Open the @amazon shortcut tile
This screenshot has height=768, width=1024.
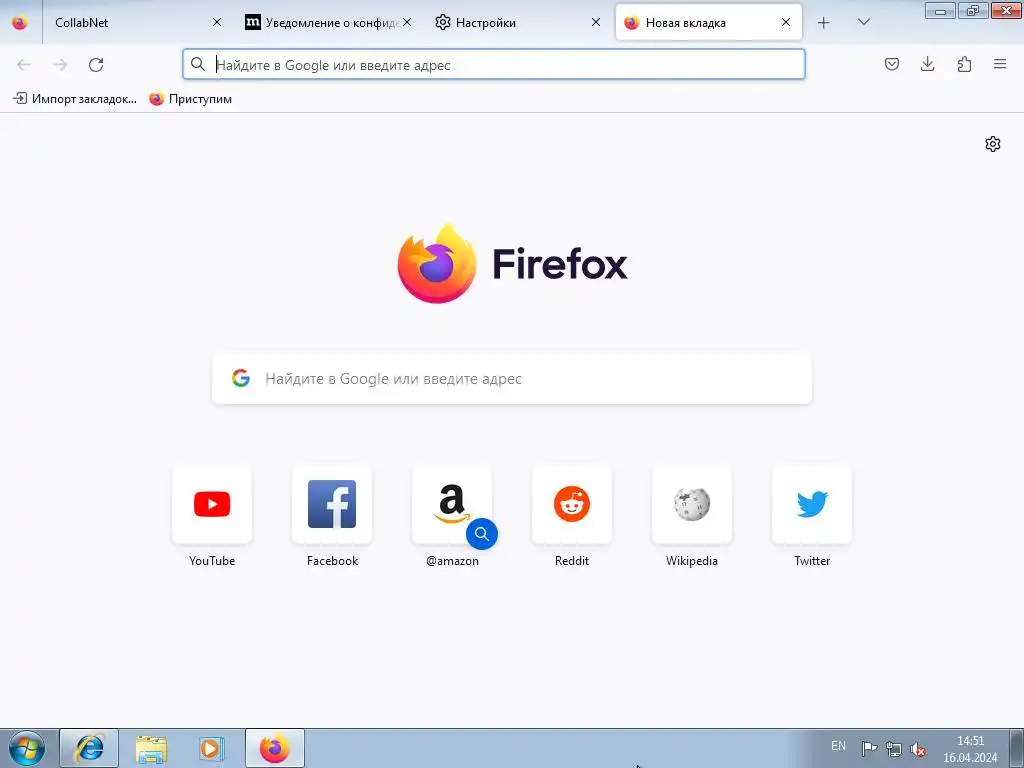point(452,504)
